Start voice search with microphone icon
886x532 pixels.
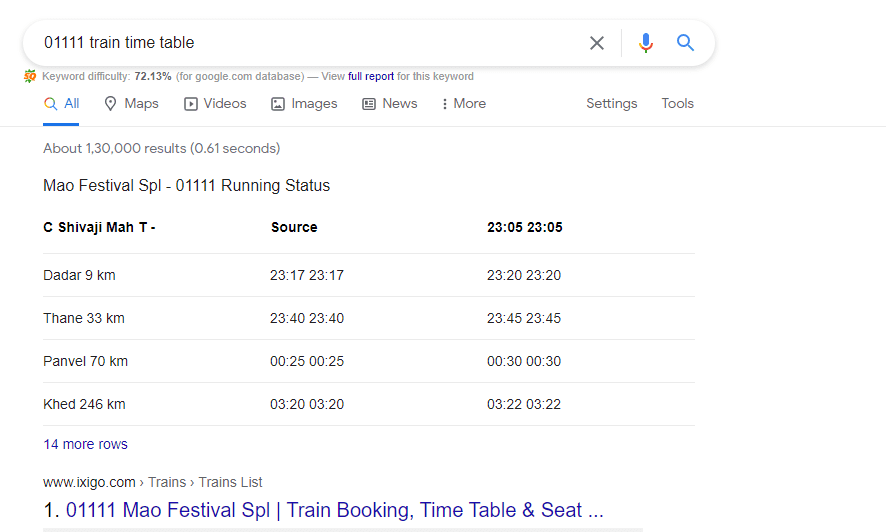[x=646, y=43]
